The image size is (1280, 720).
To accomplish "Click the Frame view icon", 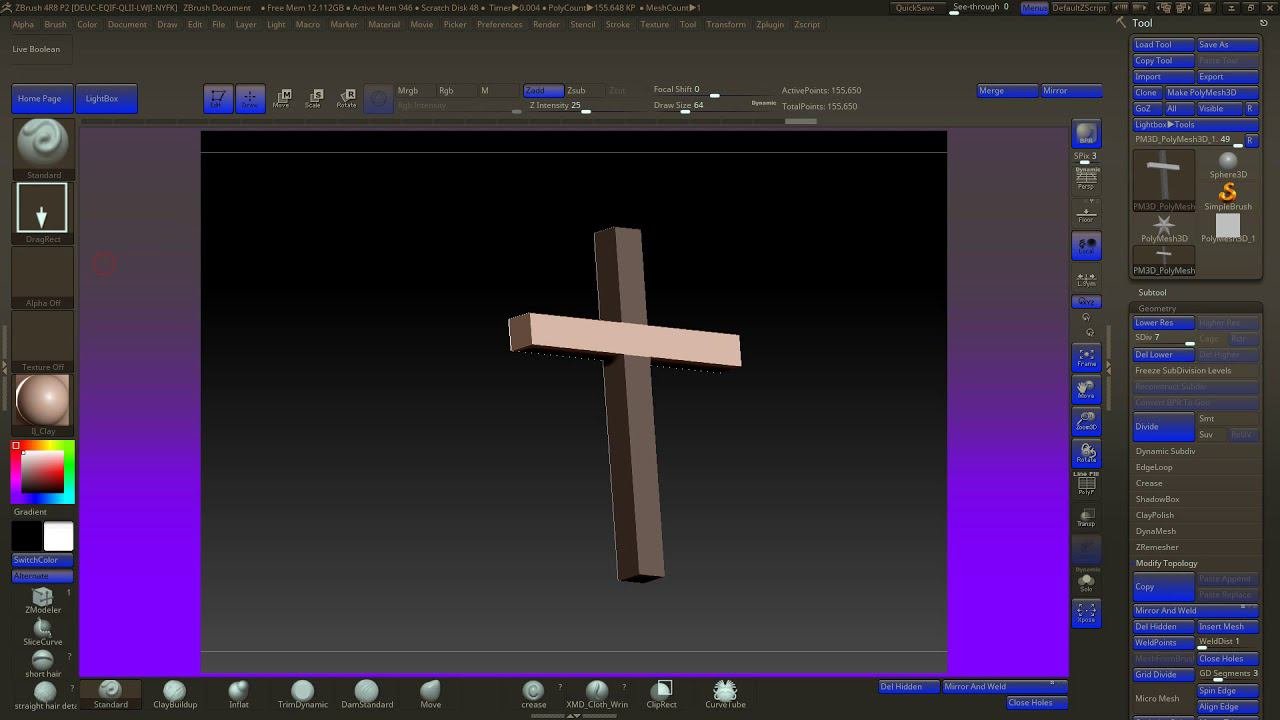I will pyautogui.click(x=1086, y=357).
